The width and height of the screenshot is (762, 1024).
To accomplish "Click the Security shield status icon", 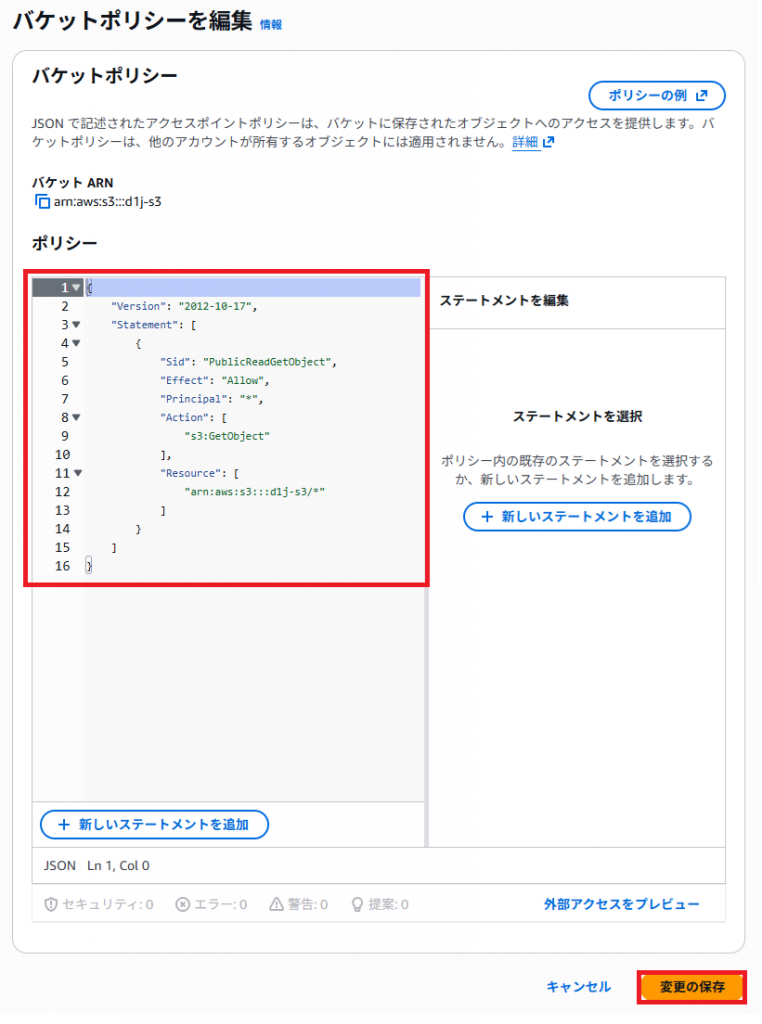I will coord(51,904).
